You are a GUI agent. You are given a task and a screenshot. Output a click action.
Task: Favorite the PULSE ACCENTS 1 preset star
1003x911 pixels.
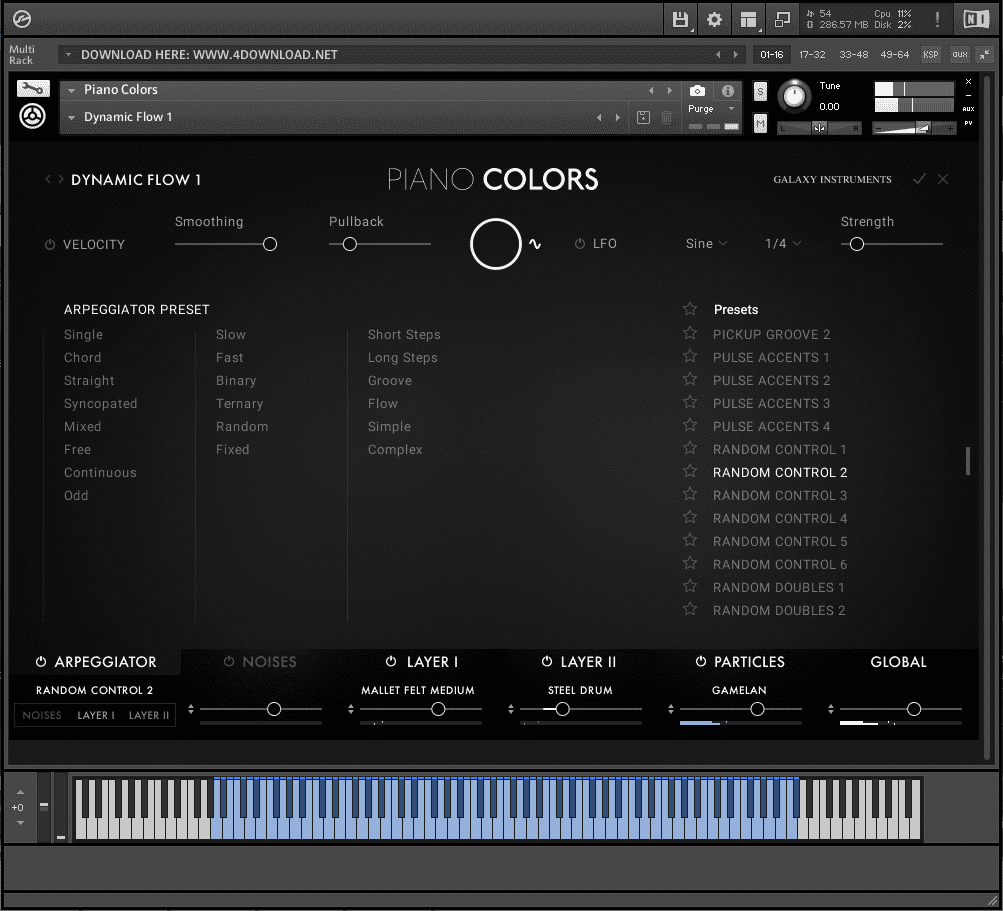point(690,356)
